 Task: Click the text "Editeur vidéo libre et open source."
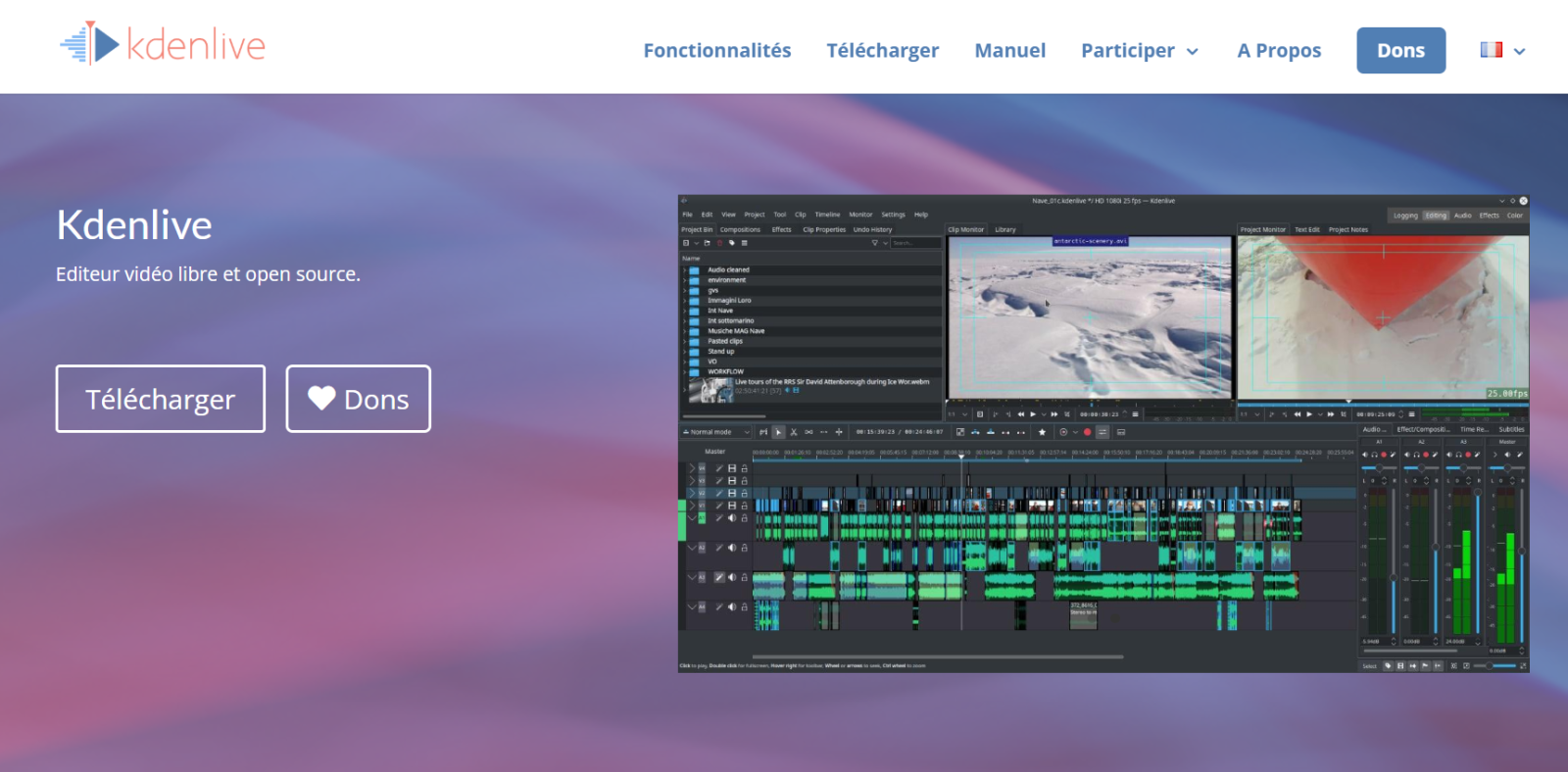click(208, 274)
